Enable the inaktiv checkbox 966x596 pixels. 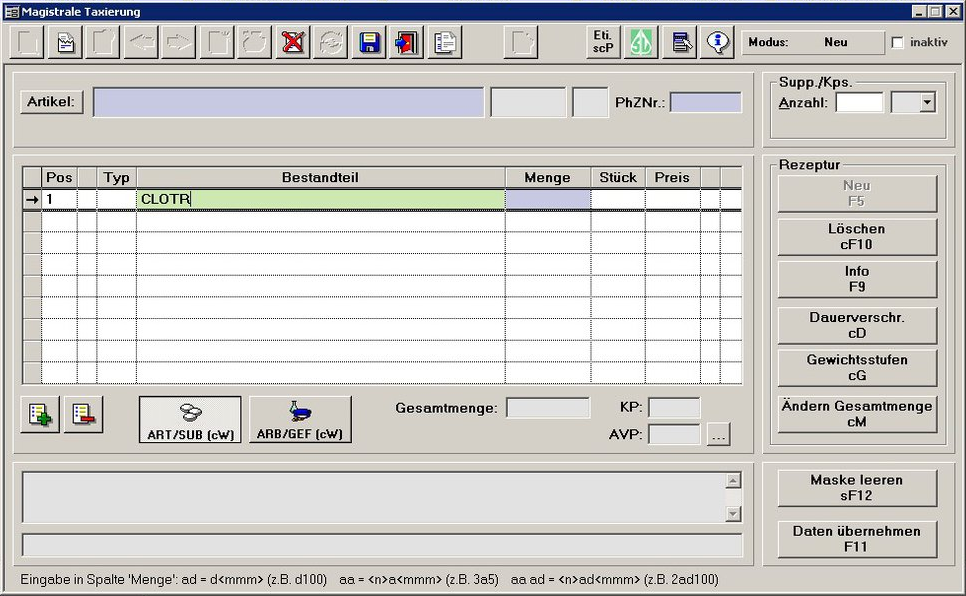[897, 42]
